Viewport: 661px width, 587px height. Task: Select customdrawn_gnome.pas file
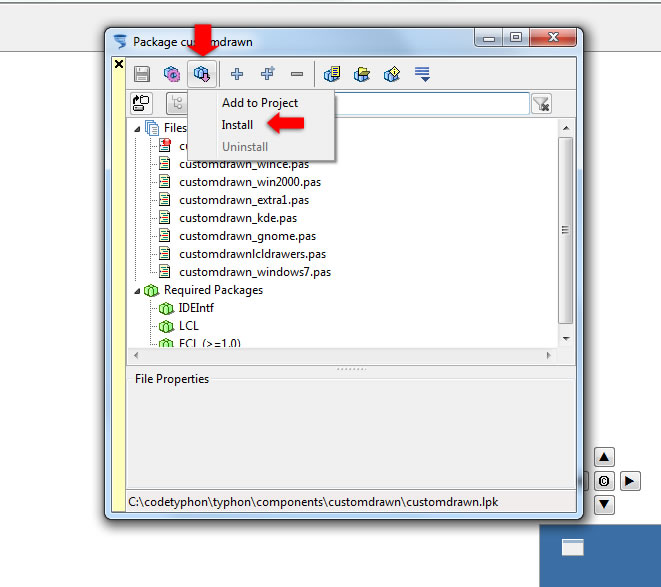coord(247,236)
